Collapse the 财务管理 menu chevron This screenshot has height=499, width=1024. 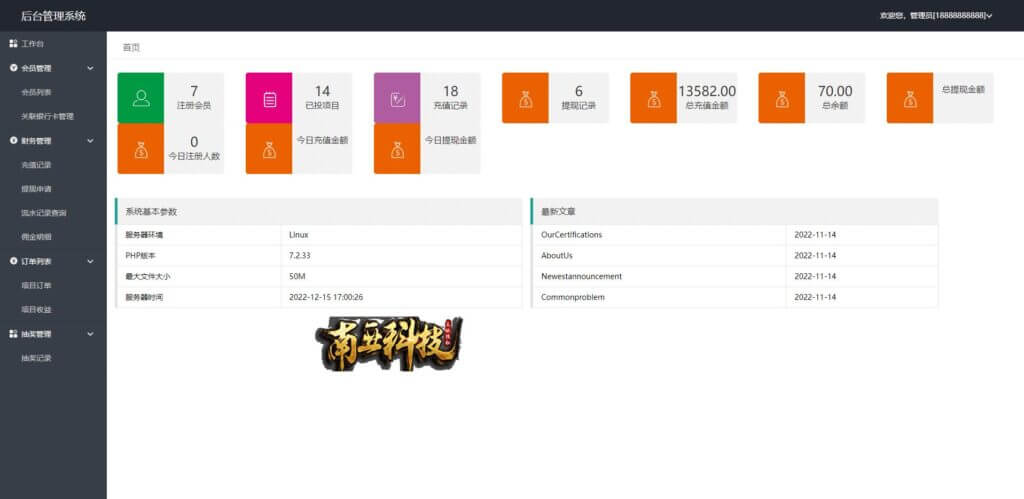pyautogui.click(x=90, y=140)
